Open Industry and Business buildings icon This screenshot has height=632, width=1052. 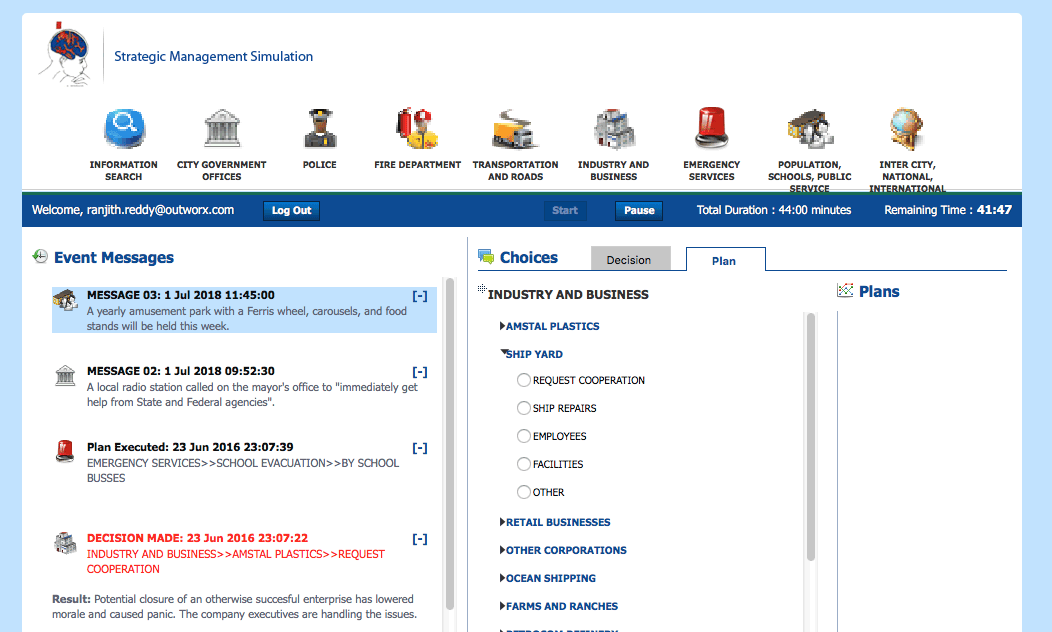pyautogui.click(x=614, y=129)
